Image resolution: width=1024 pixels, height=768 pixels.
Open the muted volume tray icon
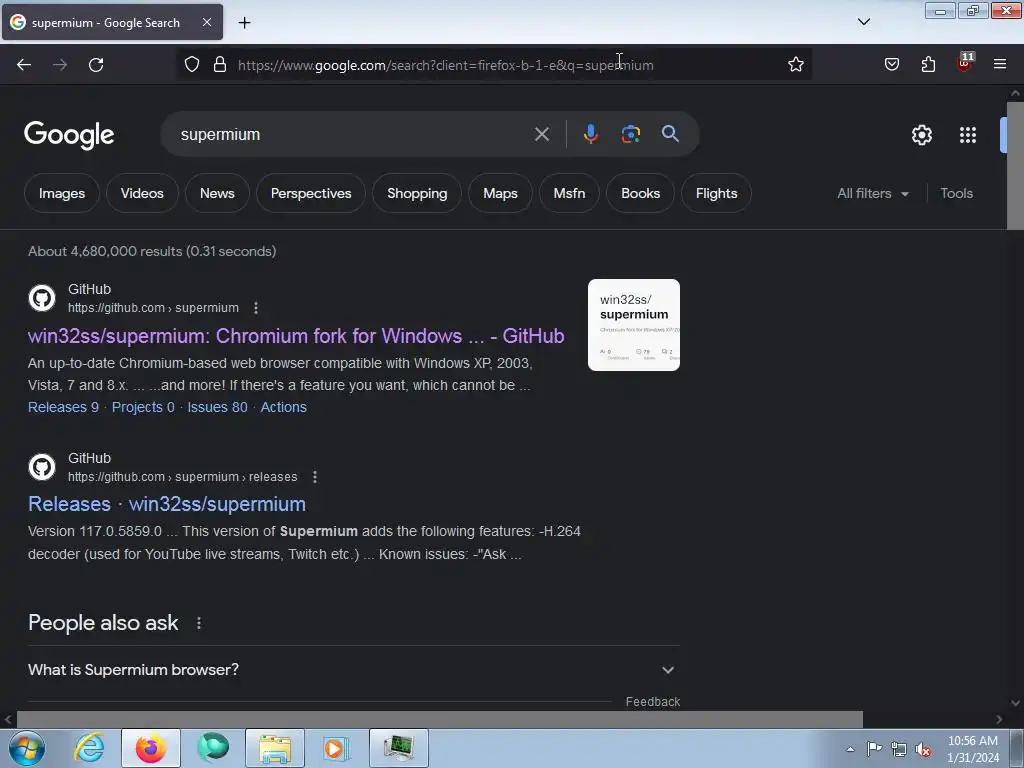pyautogui.click(x=923, y=749)
